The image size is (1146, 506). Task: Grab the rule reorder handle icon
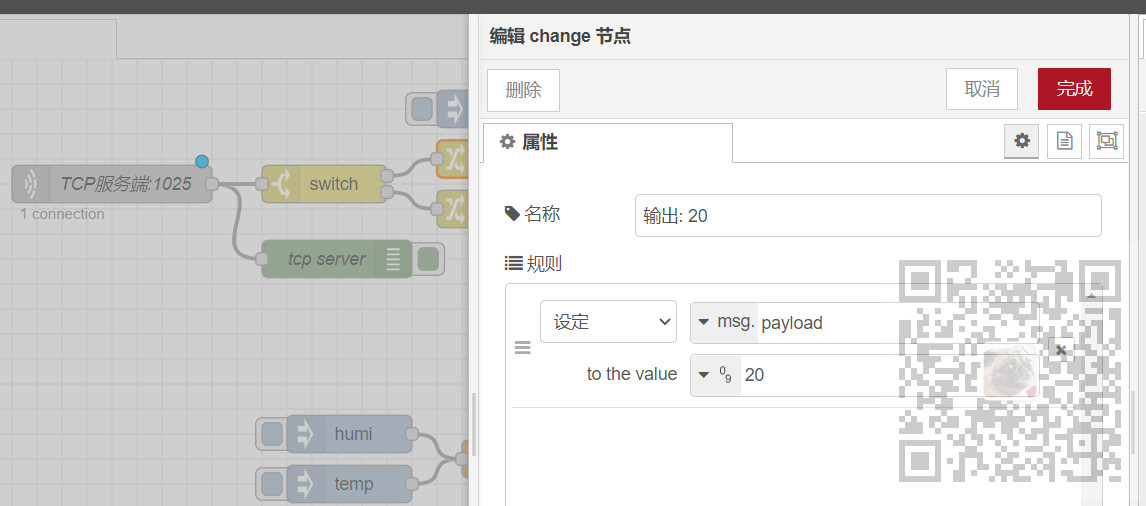pyautogui.click(x=522, y=349)
